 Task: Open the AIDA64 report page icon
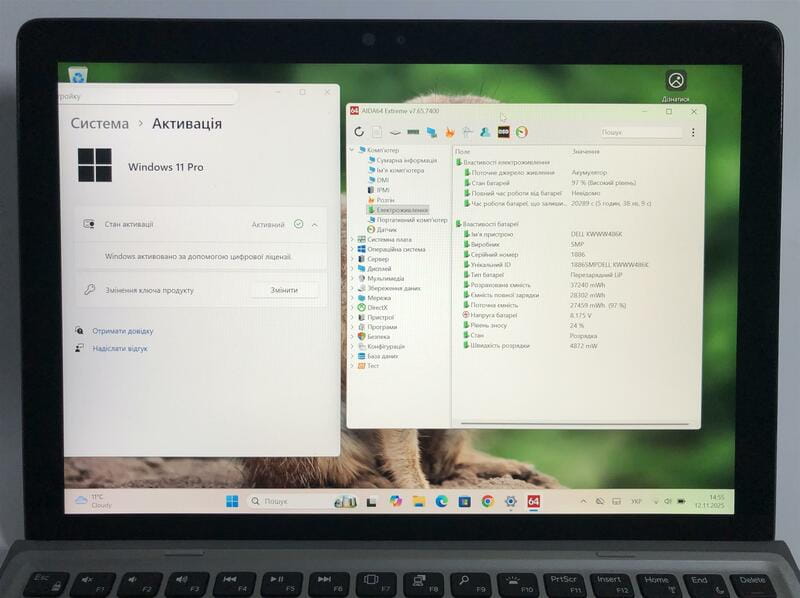click(378, 132)
